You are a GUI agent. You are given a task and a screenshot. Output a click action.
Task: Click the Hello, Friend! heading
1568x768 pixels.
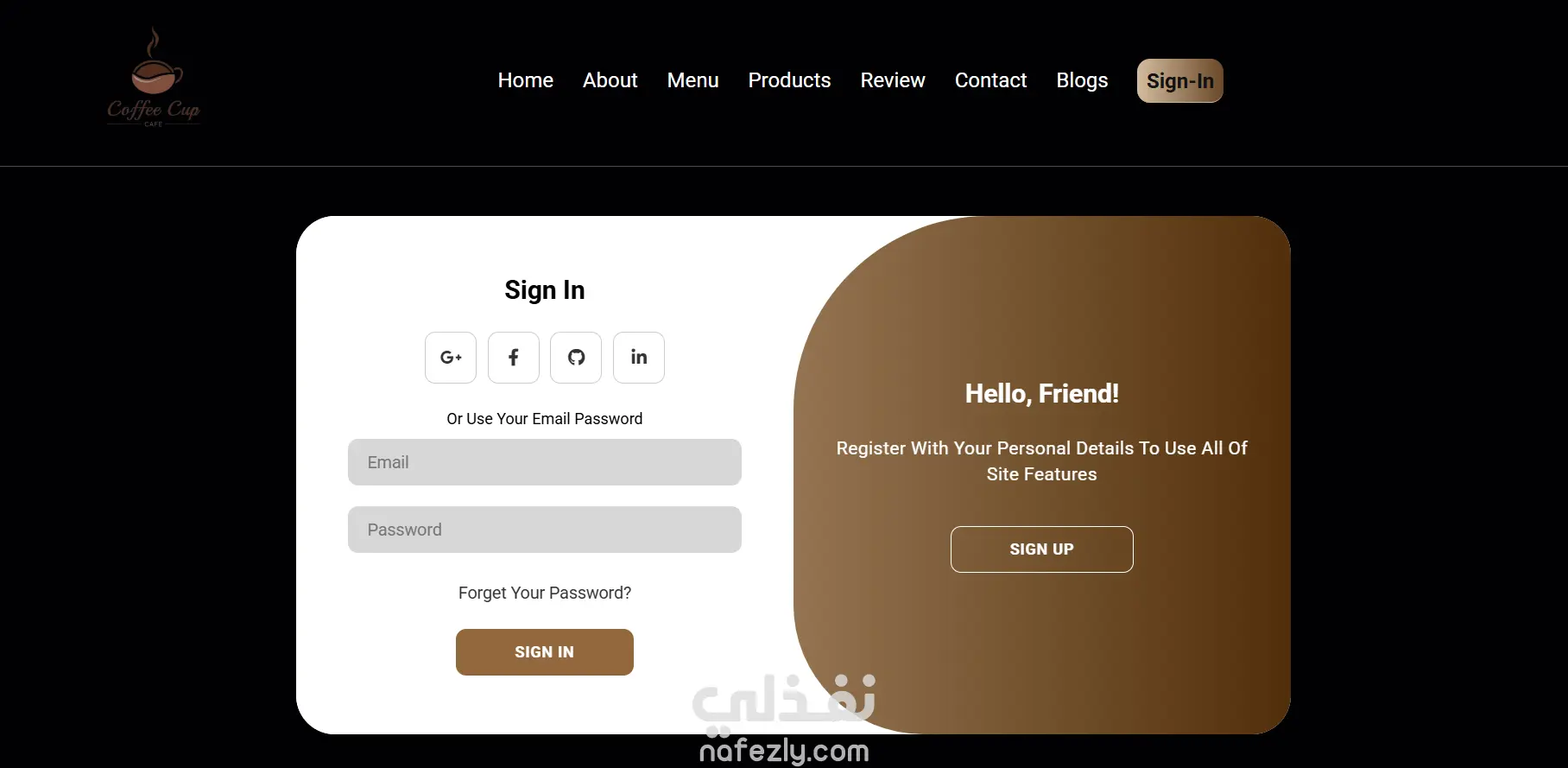(1042, 394)
